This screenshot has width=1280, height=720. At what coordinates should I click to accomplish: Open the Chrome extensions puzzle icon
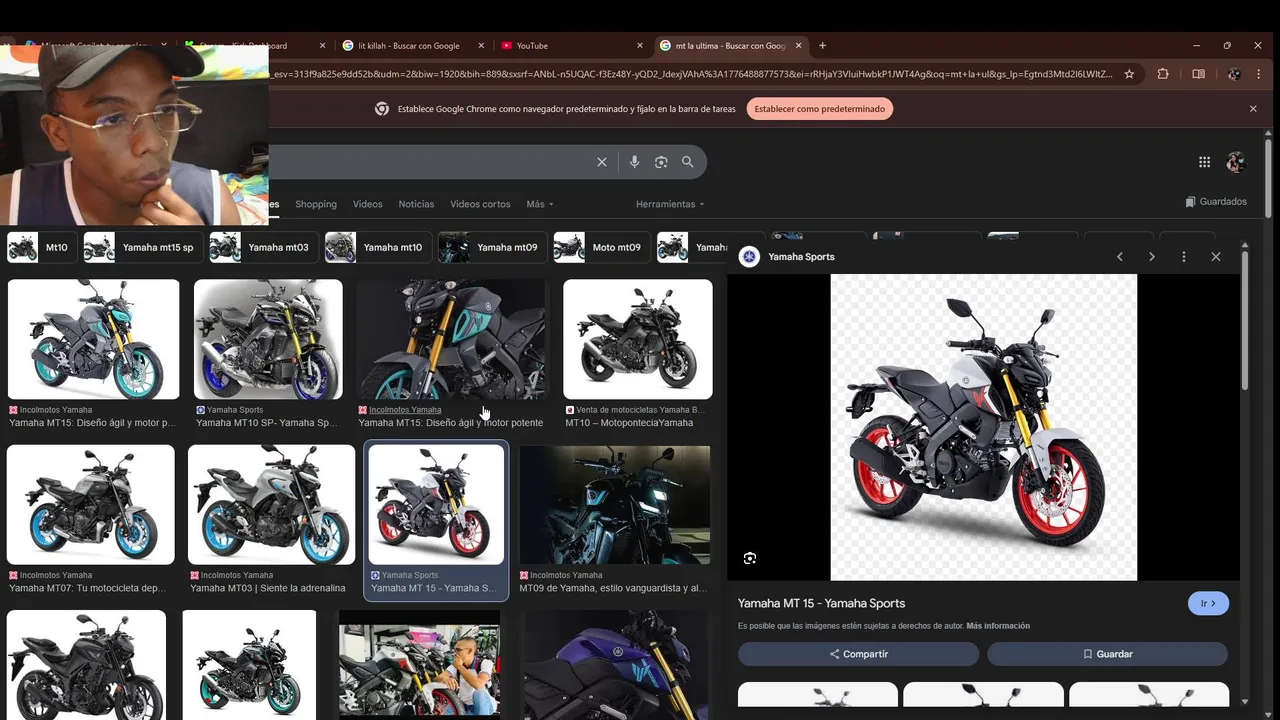(1163, 74)
